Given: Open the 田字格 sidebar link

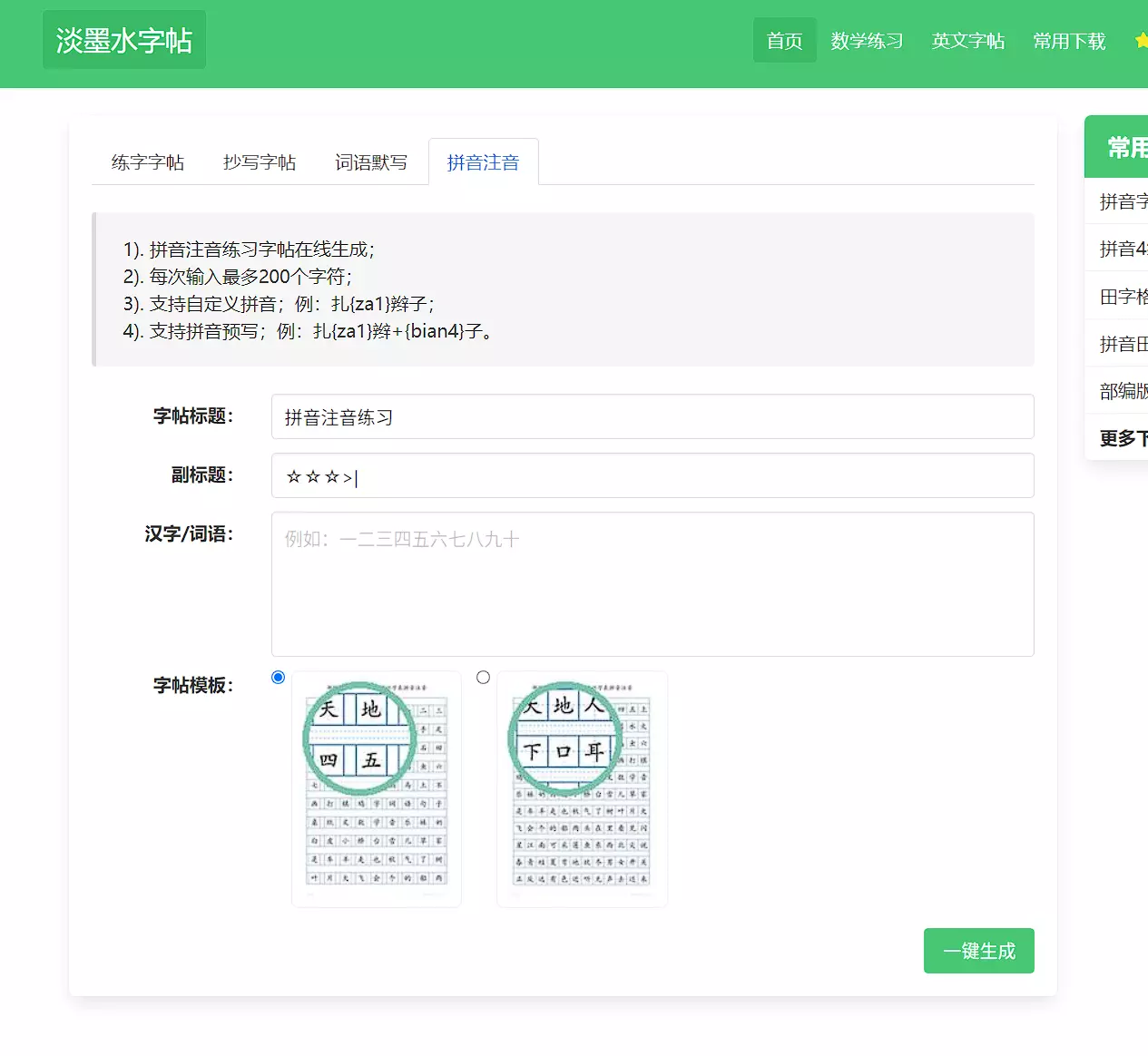Looking at the screenshot, I should 1123,297.
